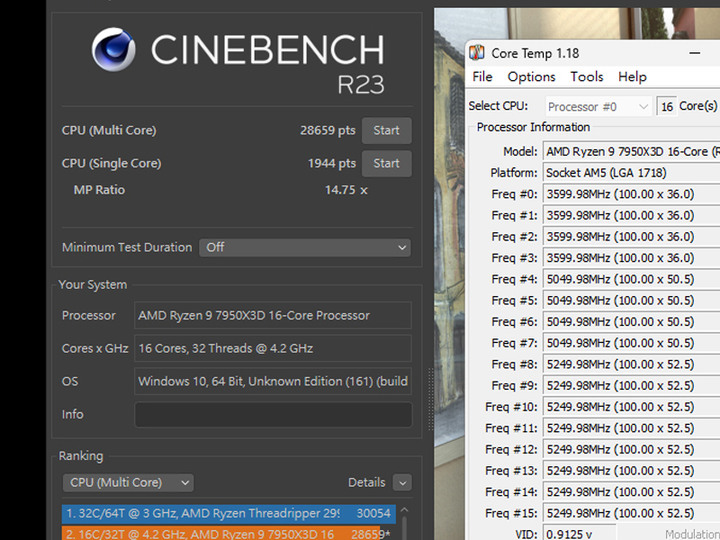Click the Info input field in Cinebench

[273, 415]
